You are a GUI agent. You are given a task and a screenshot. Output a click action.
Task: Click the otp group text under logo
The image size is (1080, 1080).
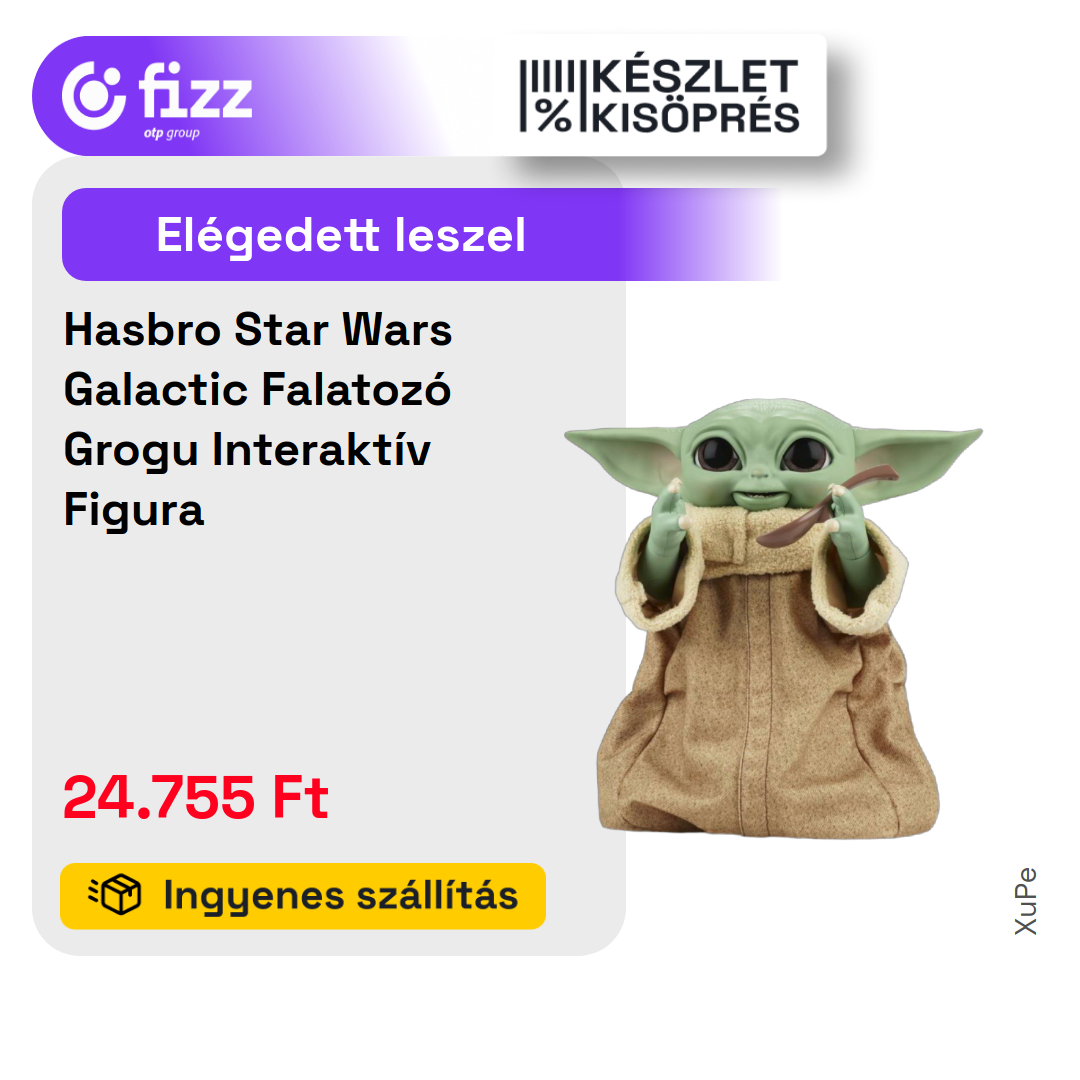(172, 133)
